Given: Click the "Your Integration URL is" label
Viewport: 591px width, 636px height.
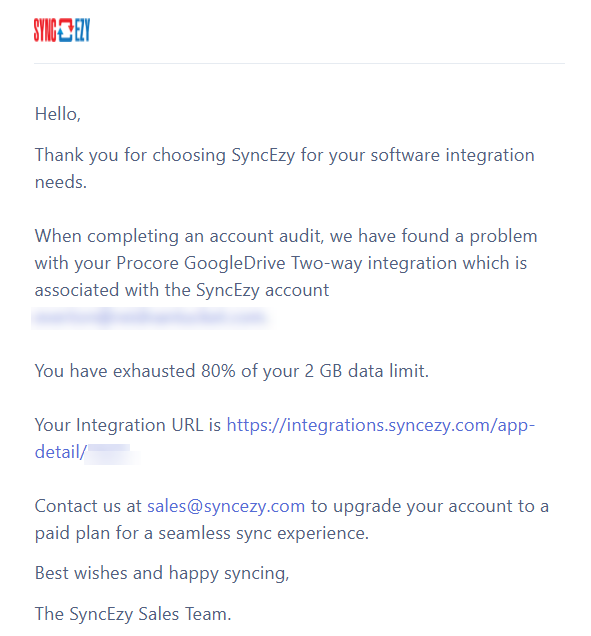Looking at the screenshot, I should point(128,425).
